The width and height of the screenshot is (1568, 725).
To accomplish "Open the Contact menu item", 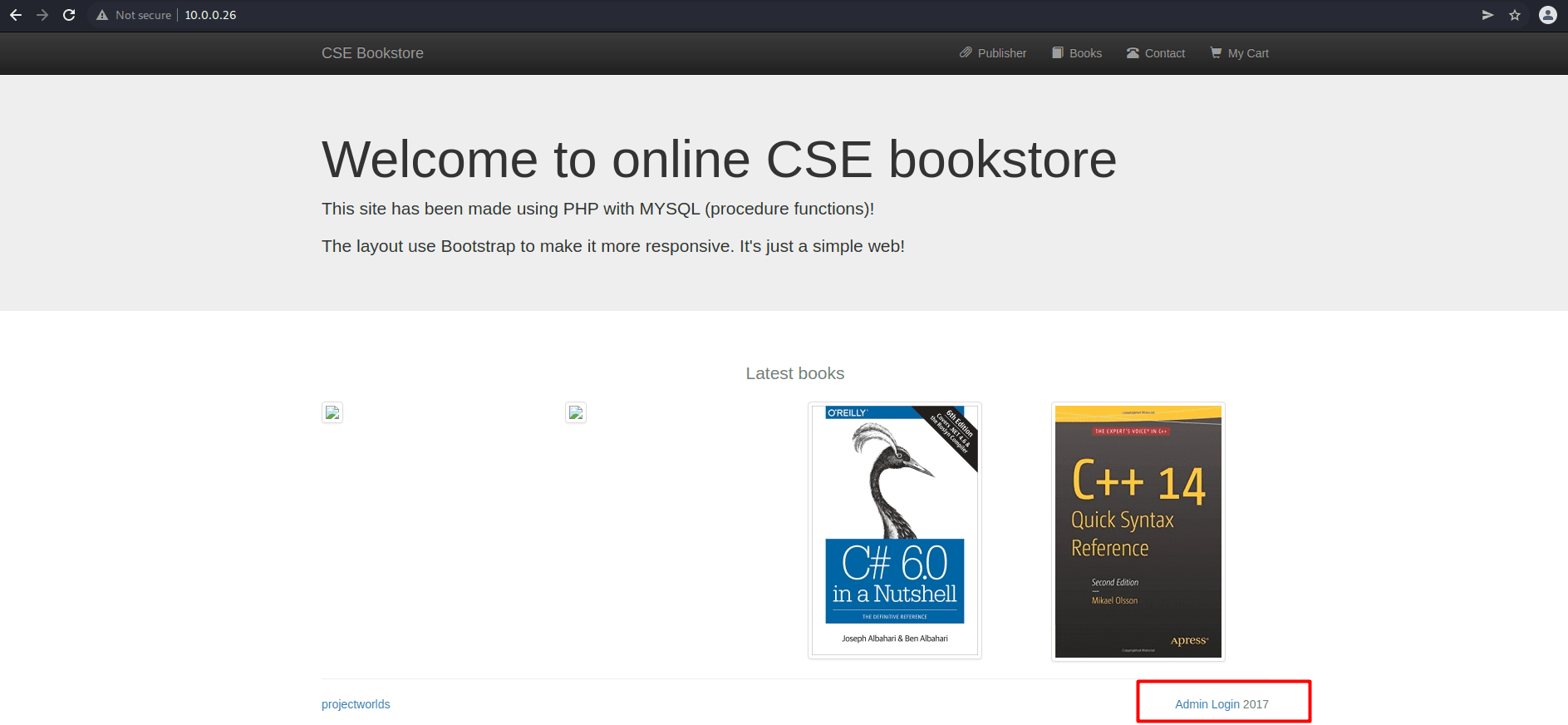I will point(1156,53).
